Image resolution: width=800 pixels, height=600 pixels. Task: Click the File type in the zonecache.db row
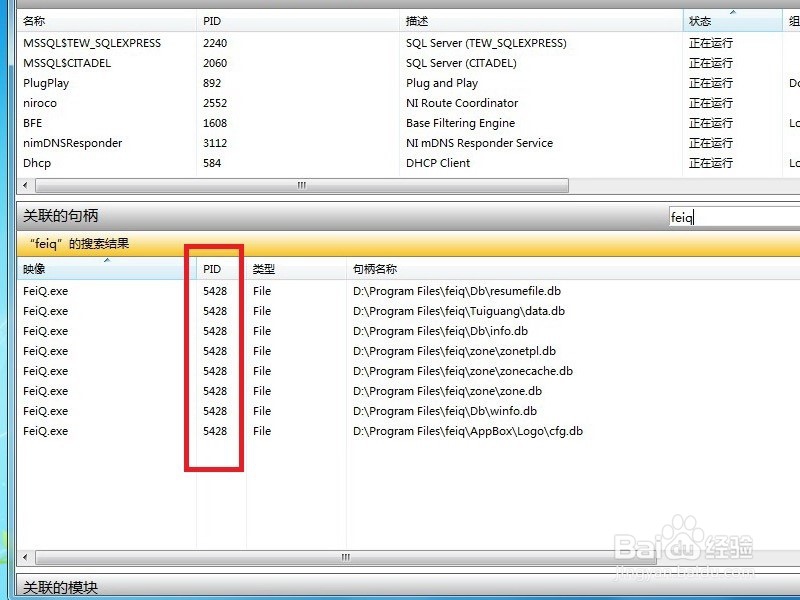pyautogui.click(x=262, y=371)
